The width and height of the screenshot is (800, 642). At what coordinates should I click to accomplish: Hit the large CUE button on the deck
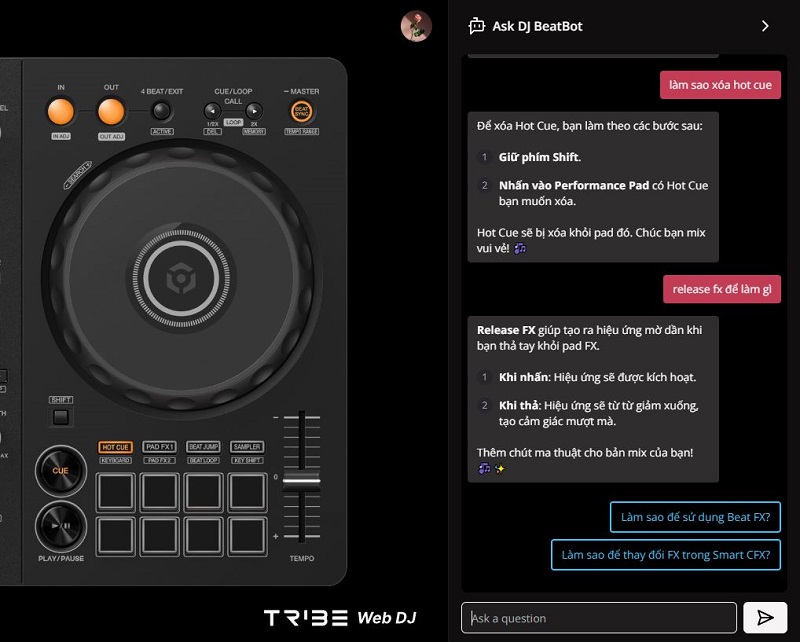(x=59, y=471)
